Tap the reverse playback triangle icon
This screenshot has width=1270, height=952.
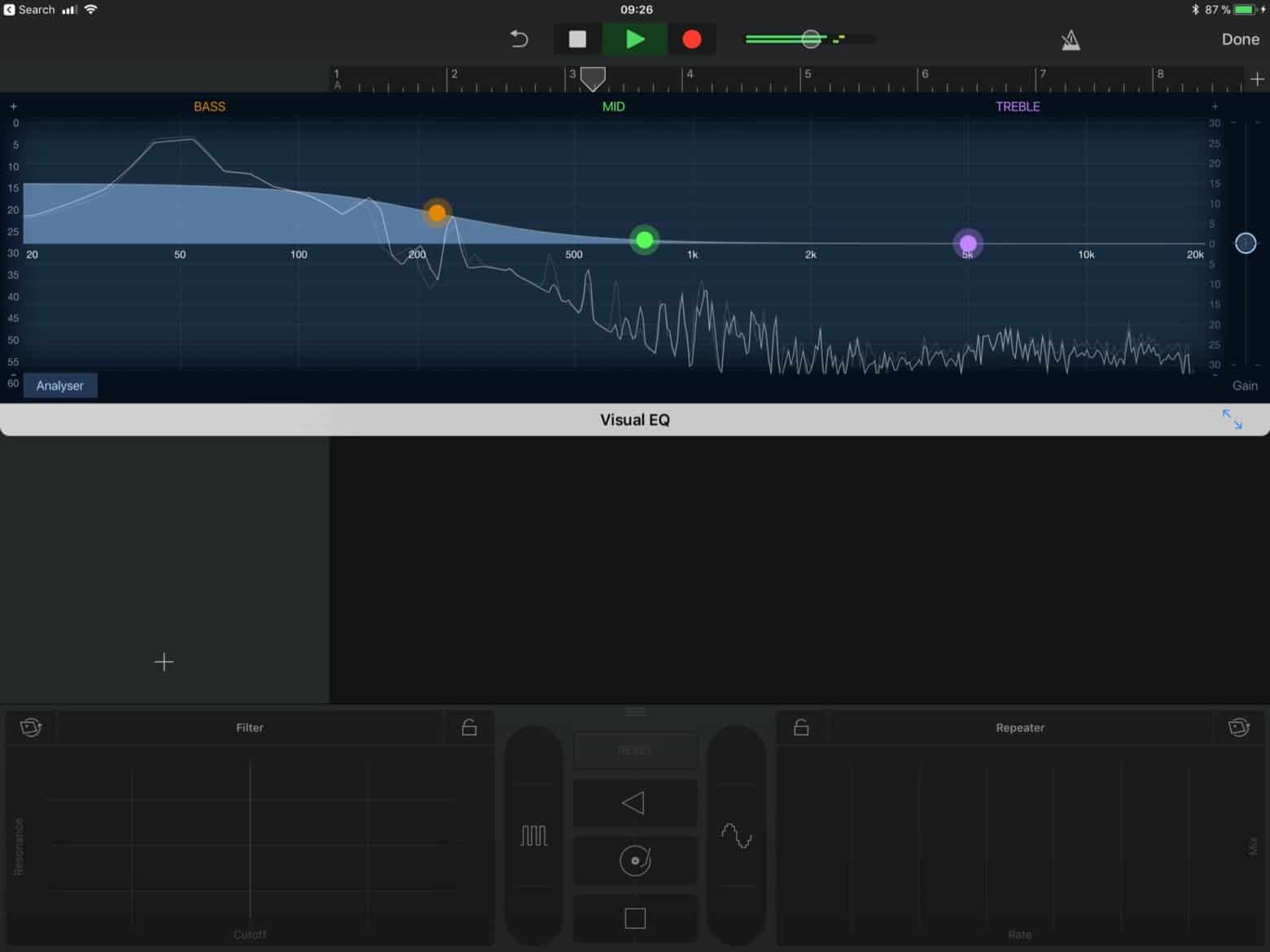635,803
